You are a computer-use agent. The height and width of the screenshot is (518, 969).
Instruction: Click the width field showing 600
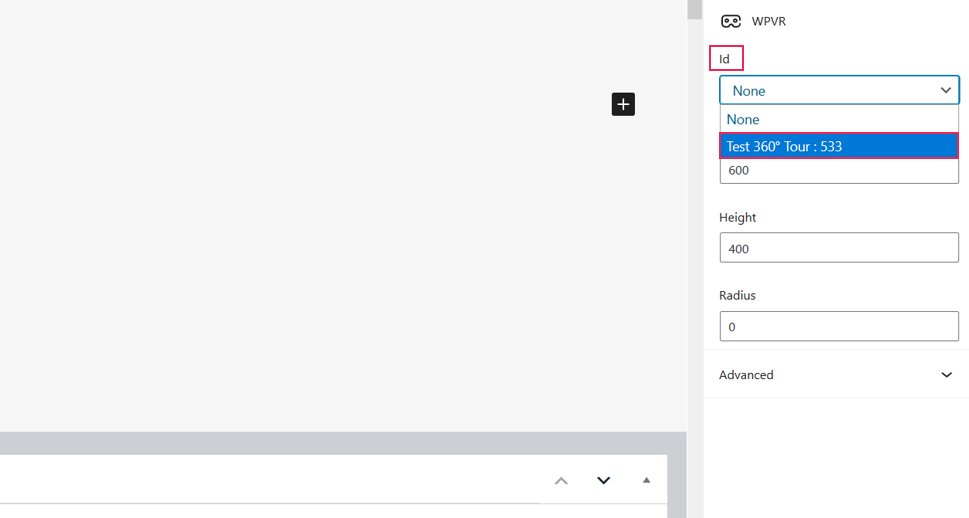click(839, 171)
